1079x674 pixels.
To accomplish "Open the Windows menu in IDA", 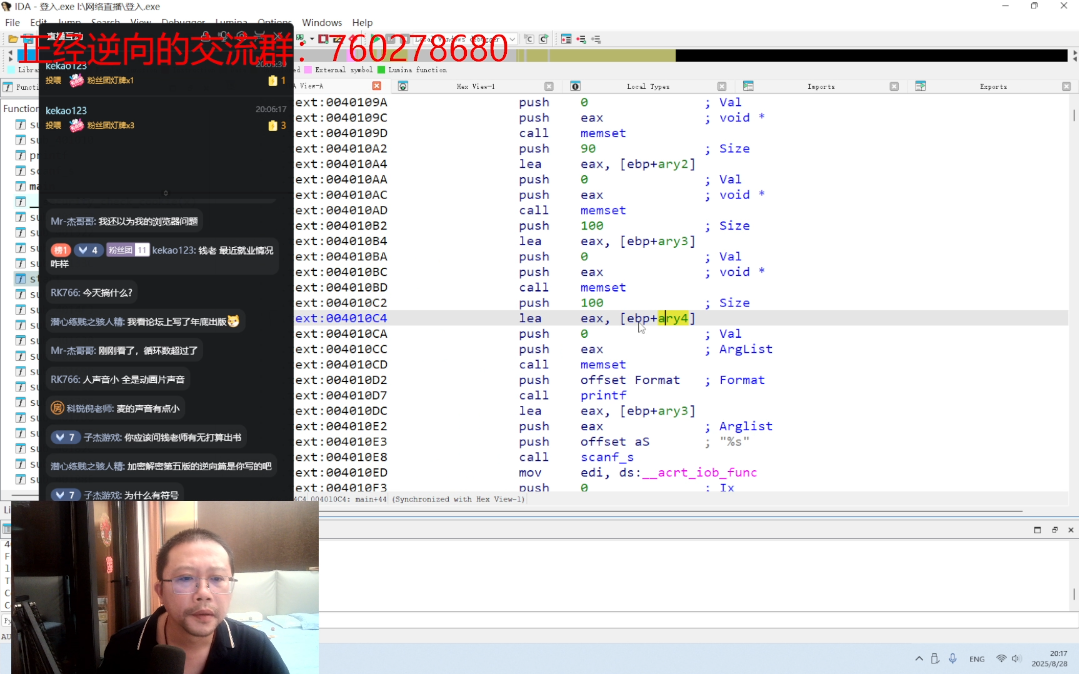I will click(x=321, y=22).
